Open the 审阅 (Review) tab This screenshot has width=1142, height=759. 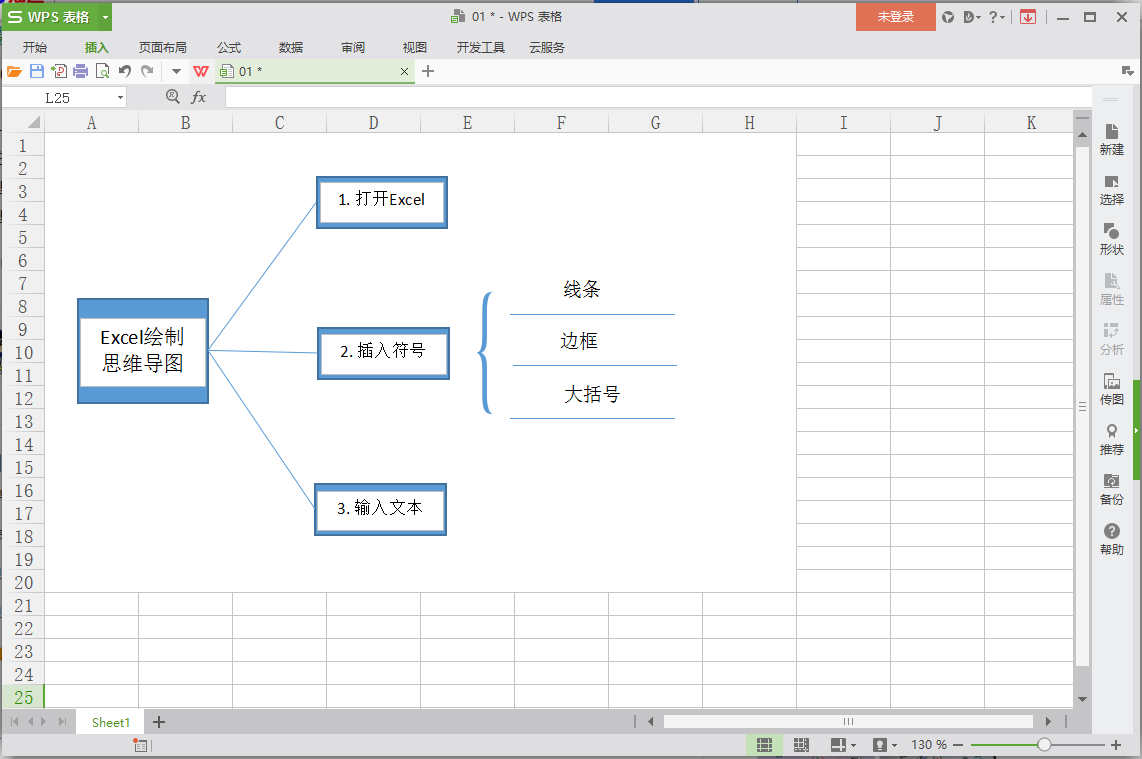click(353, 47)
